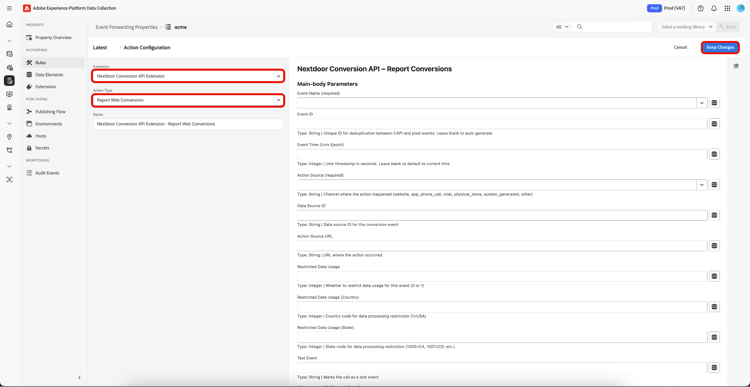
Task: Open data element picker for Action Source URL
Action: (715, 245)
